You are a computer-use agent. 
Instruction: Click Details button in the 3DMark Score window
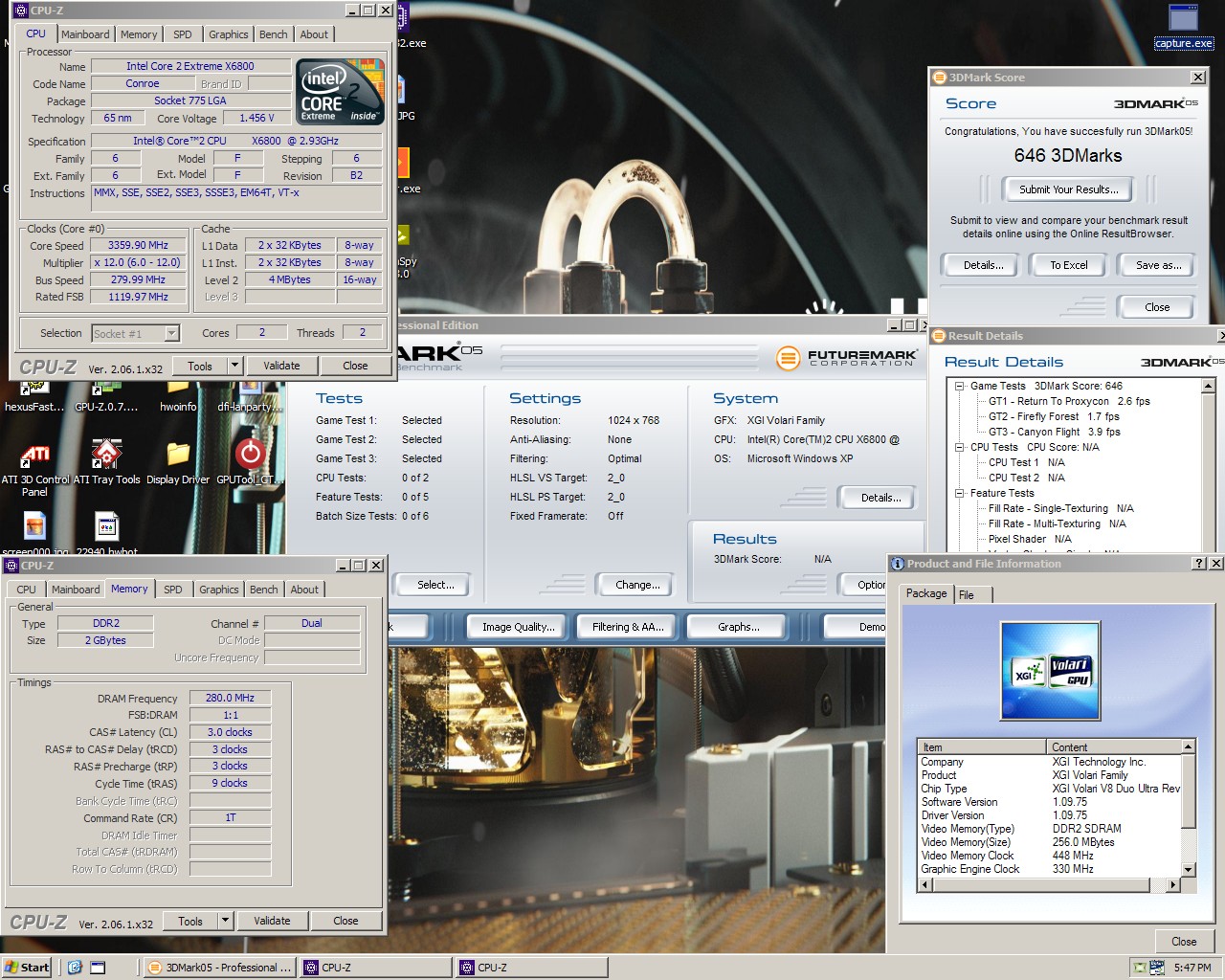coord(983,265)
